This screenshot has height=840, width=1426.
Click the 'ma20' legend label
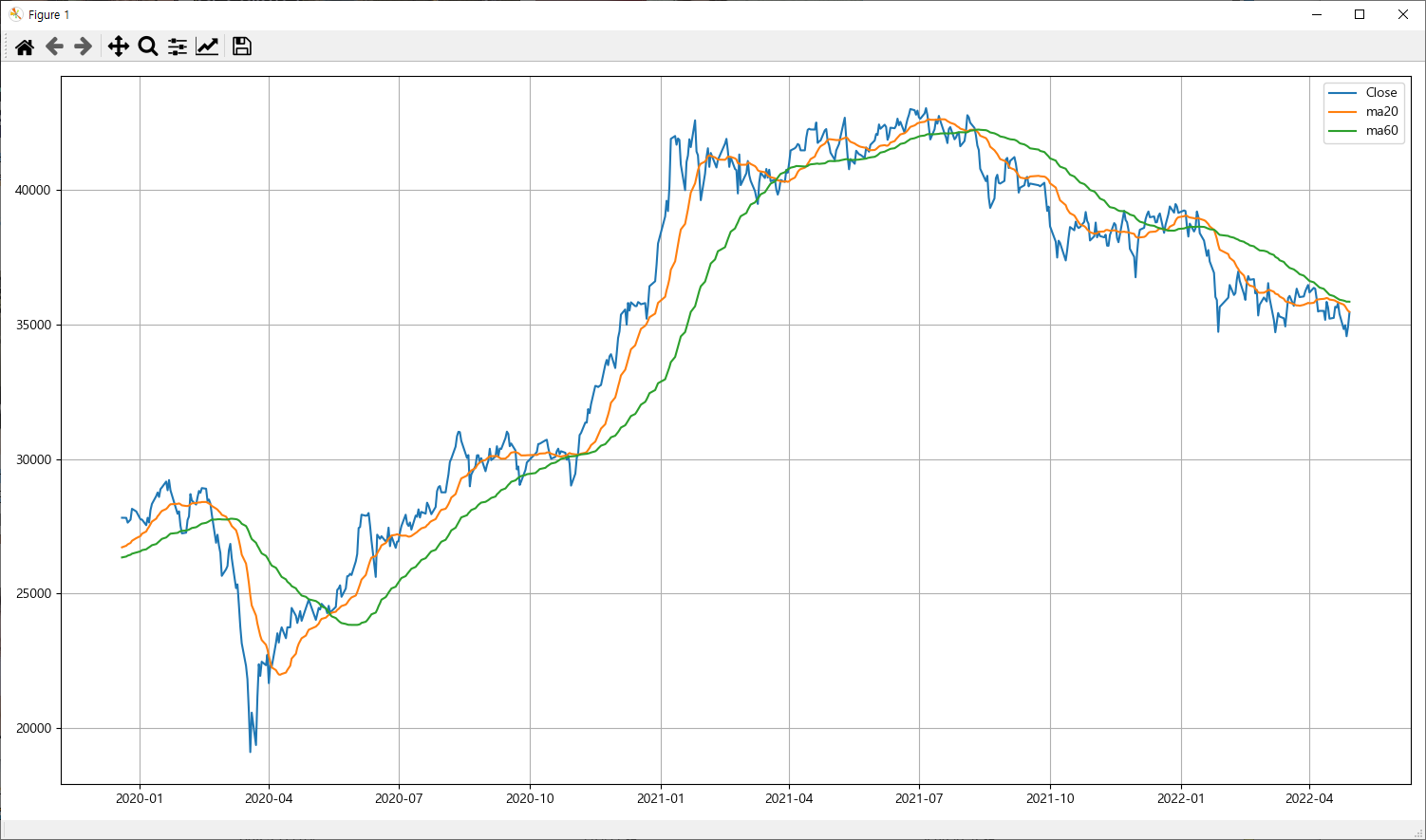[x=1382, y=111]
